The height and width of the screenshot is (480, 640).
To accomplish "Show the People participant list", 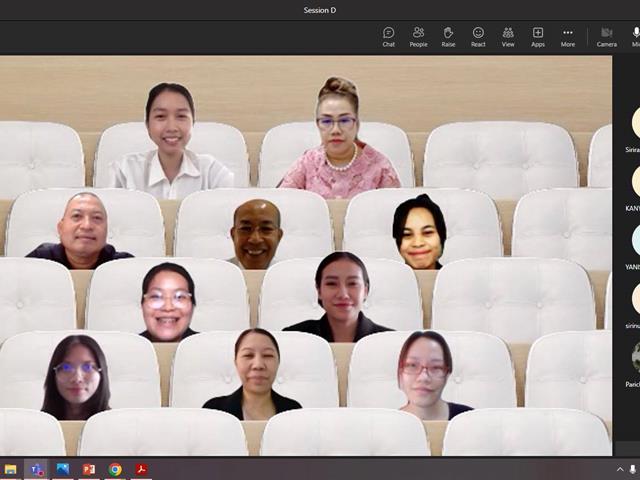I will point(418,37).
